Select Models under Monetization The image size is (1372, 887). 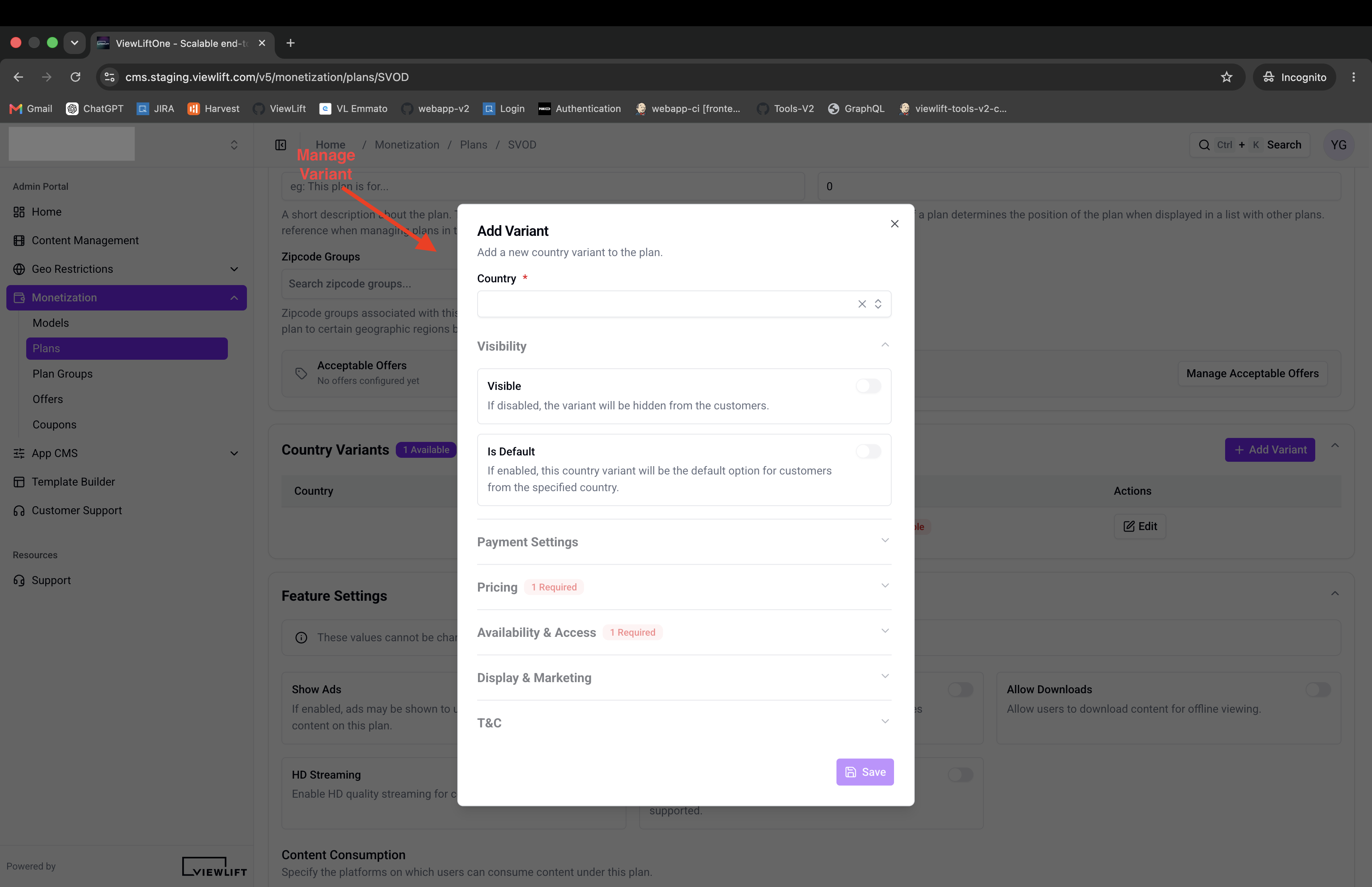click(x=127, y=323)
